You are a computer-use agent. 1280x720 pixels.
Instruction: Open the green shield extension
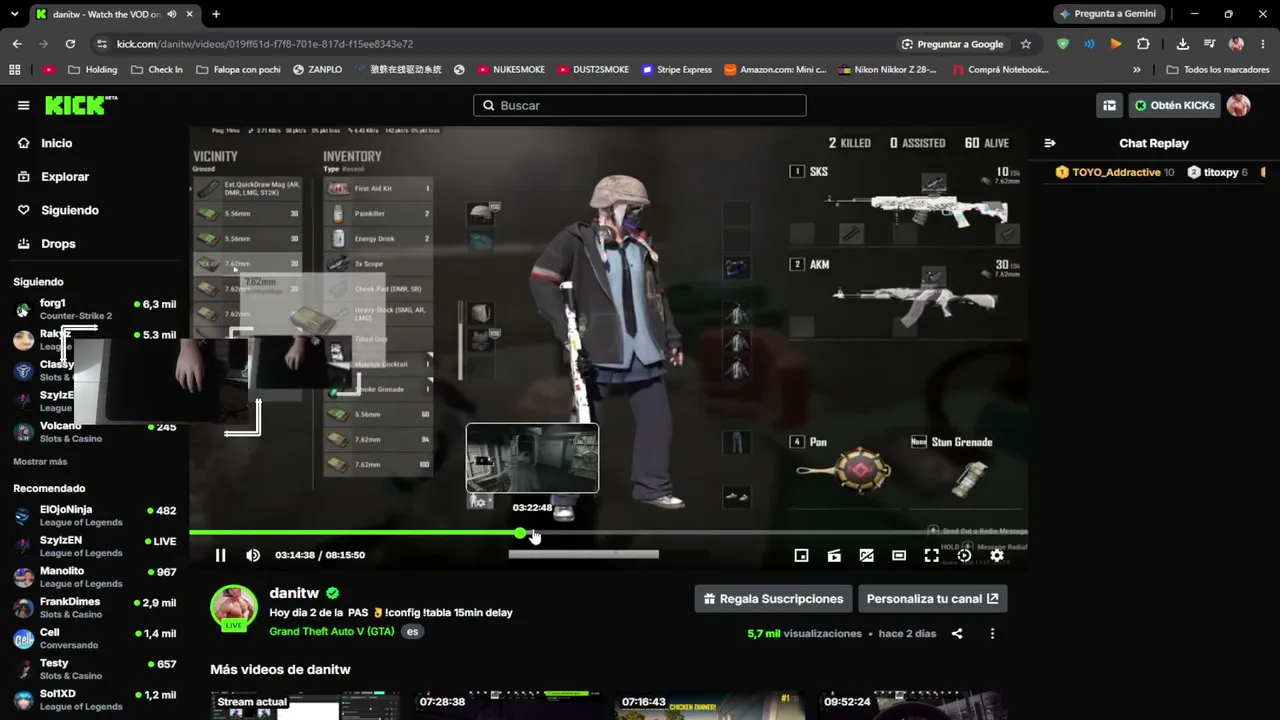(x=1063, y=44)
